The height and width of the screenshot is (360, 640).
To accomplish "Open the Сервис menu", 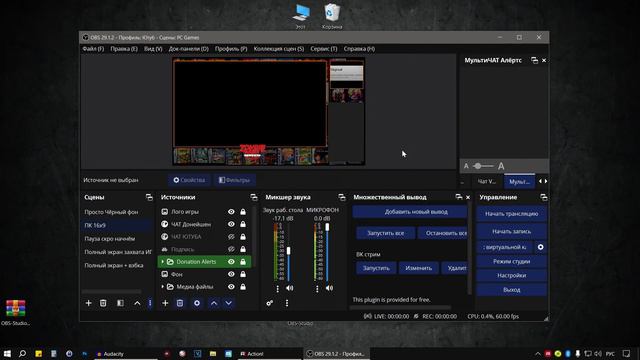I will [x=324, y=49].
